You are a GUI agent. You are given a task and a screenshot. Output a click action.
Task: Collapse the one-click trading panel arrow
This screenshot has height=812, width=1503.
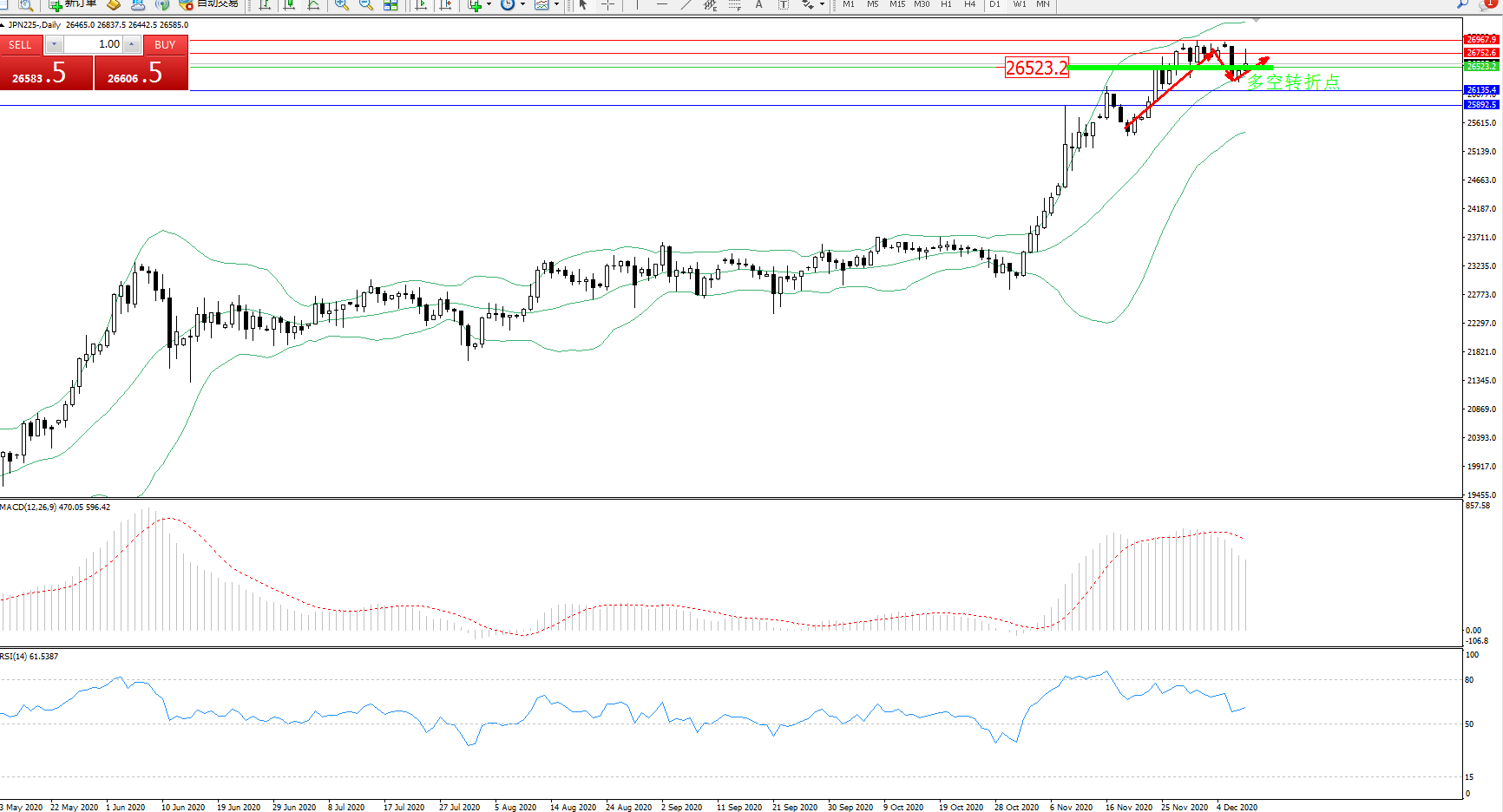click(3, 25)
